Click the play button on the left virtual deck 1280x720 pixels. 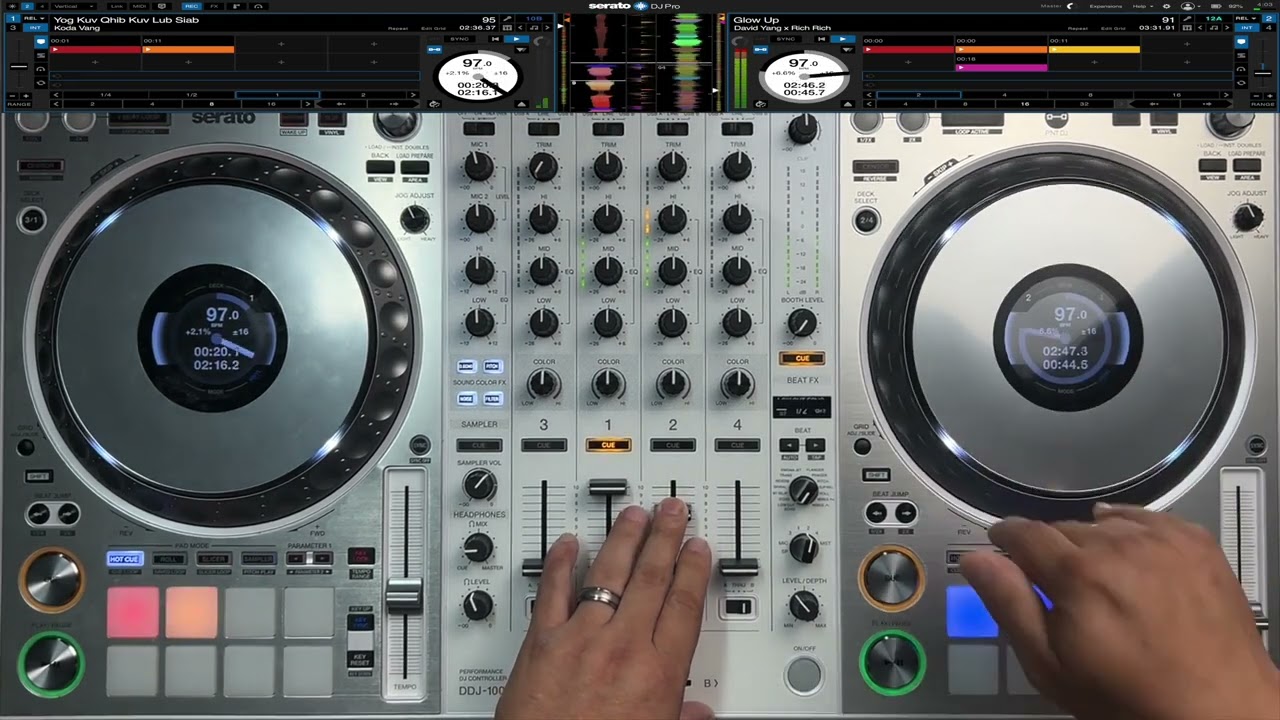(516, 38)
